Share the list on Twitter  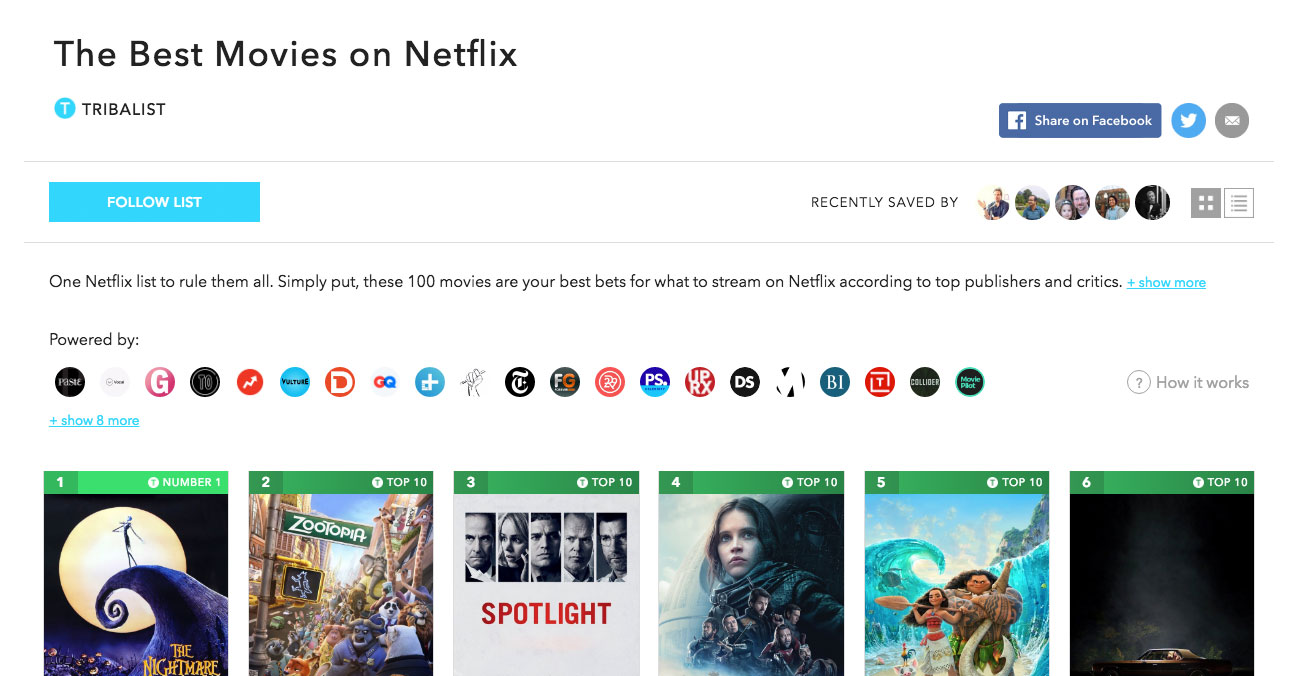pos(1188,120)
